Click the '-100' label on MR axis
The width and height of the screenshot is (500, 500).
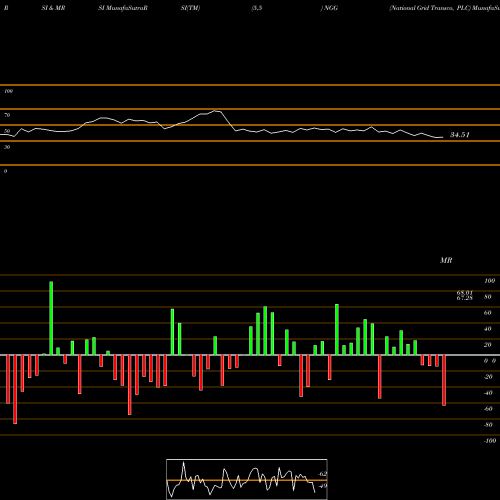(490, 441)
